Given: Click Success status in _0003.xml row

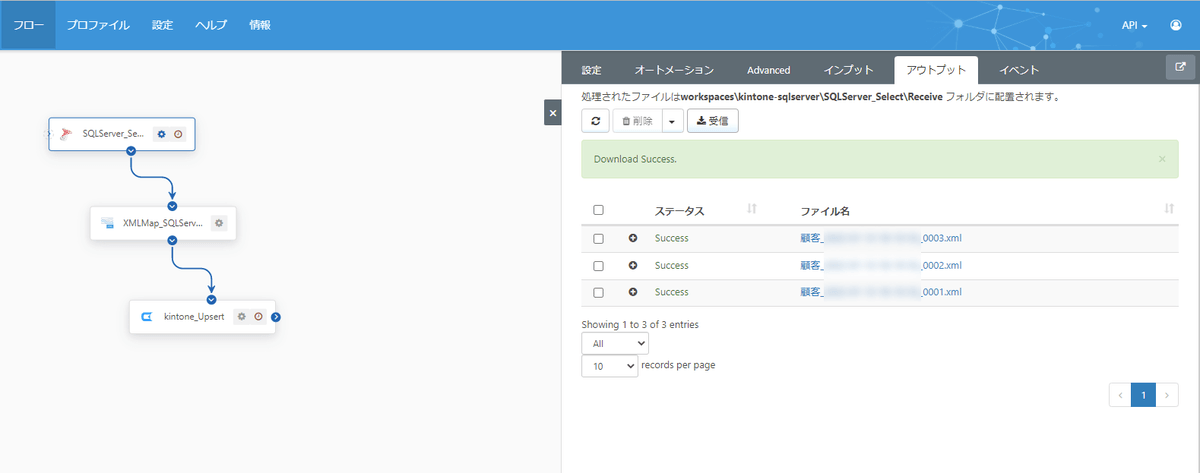Looking at the screenshot, I should (672, 239).
